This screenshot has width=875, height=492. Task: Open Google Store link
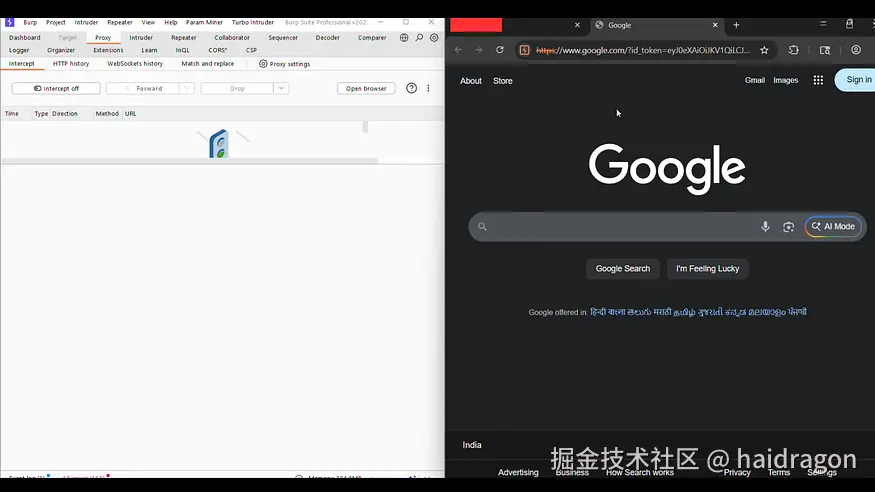502,81
